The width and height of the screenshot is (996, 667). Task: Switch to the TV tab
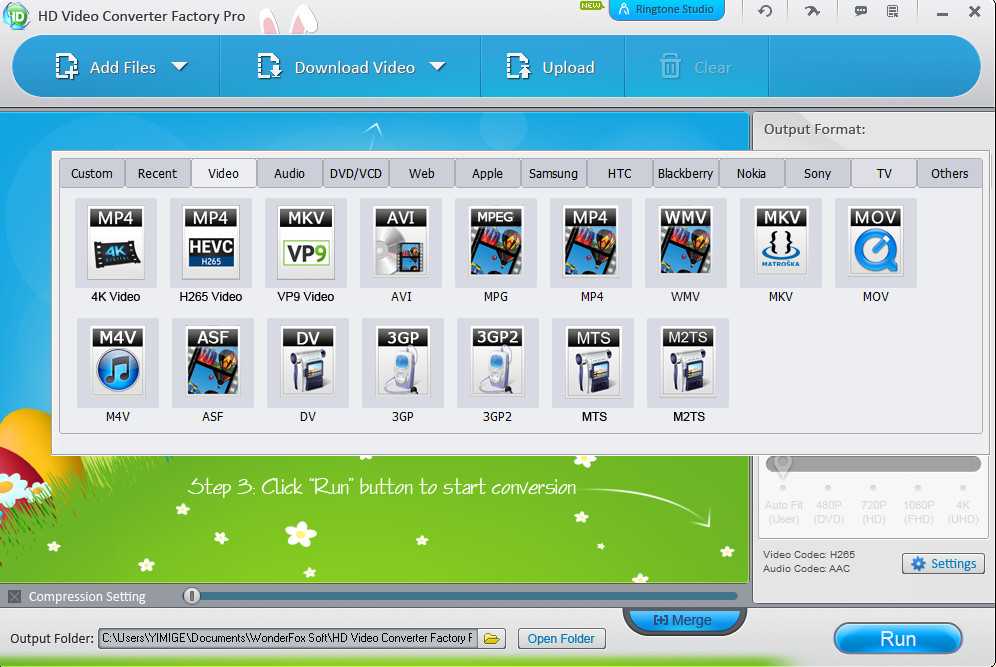(884, 173)
